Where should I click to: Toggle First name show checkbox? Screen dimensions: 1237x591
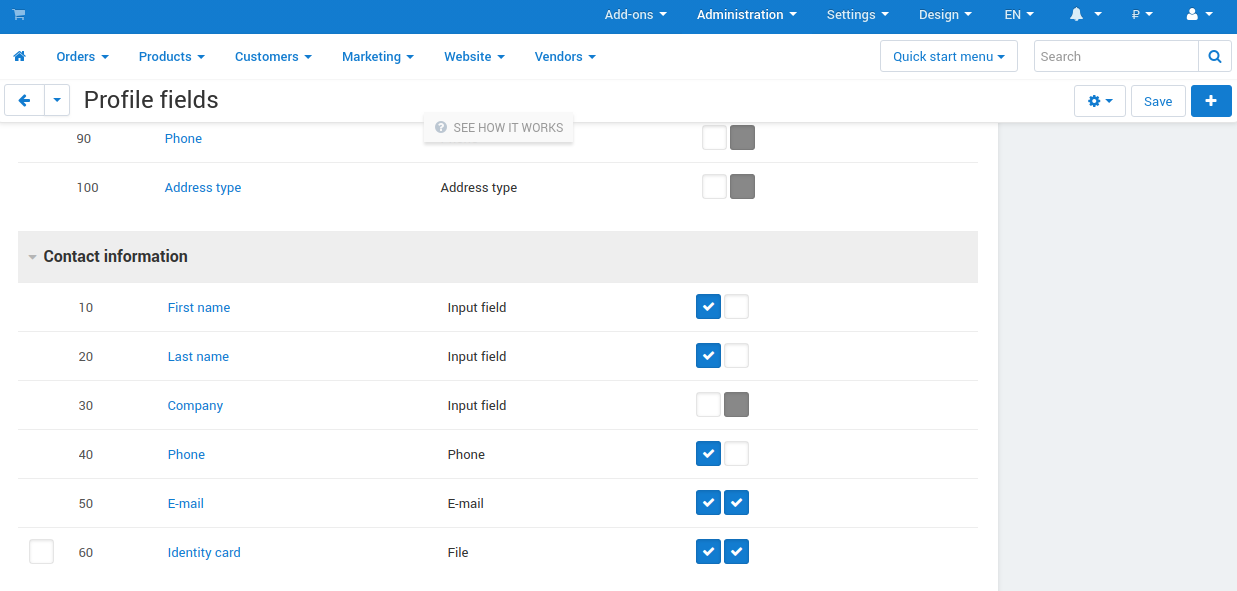coord(708,307)
